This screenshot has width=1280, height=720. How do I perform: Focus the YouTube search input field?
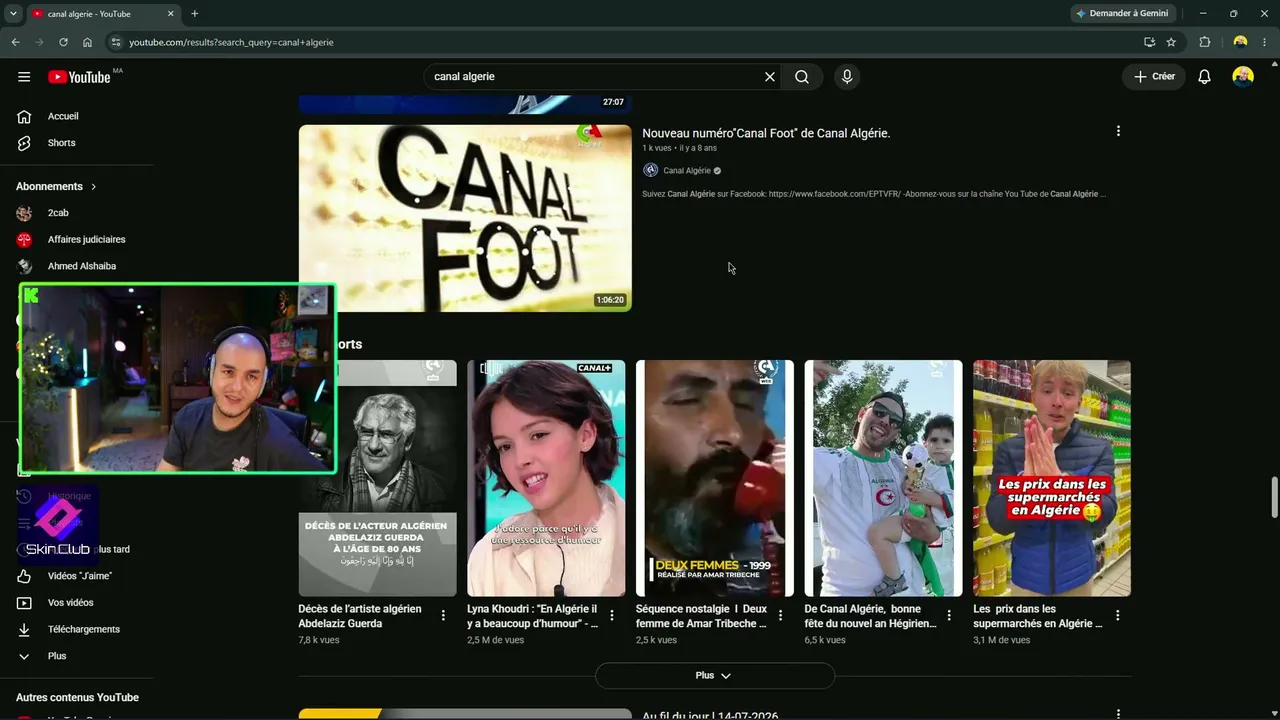coord(595,77)
